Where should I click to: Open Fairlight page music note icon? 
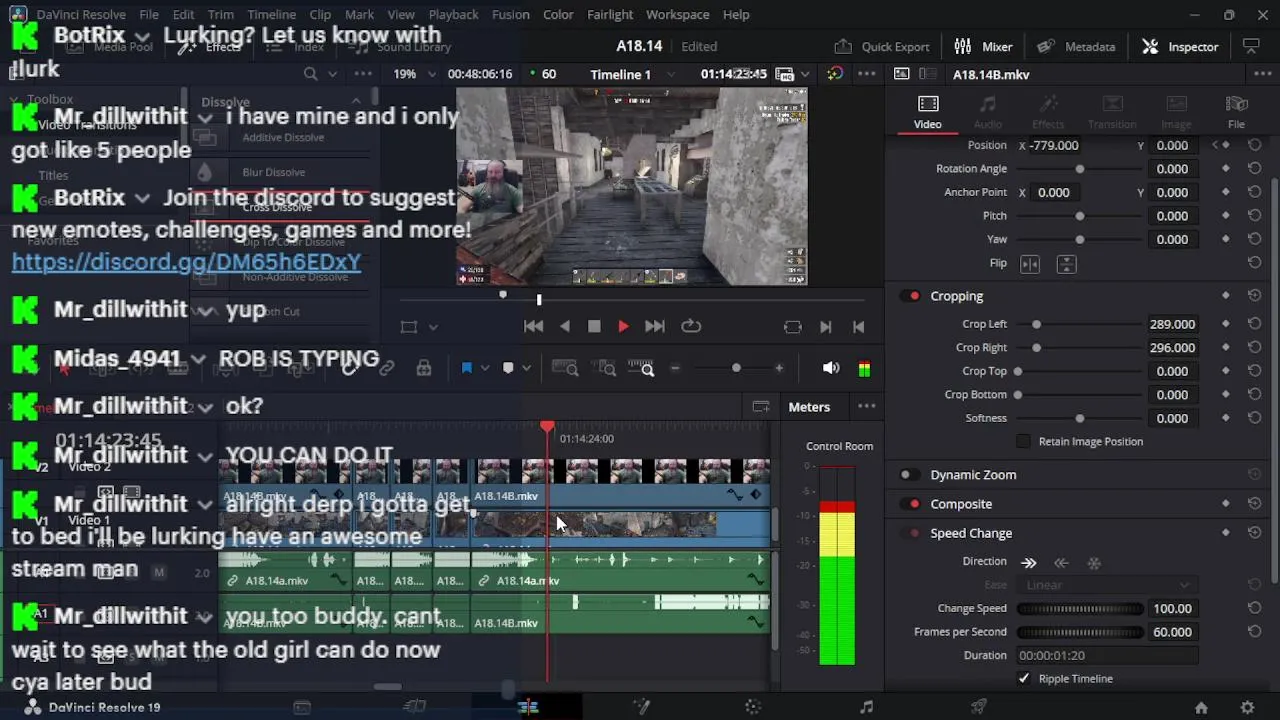[x=866, y=707]
